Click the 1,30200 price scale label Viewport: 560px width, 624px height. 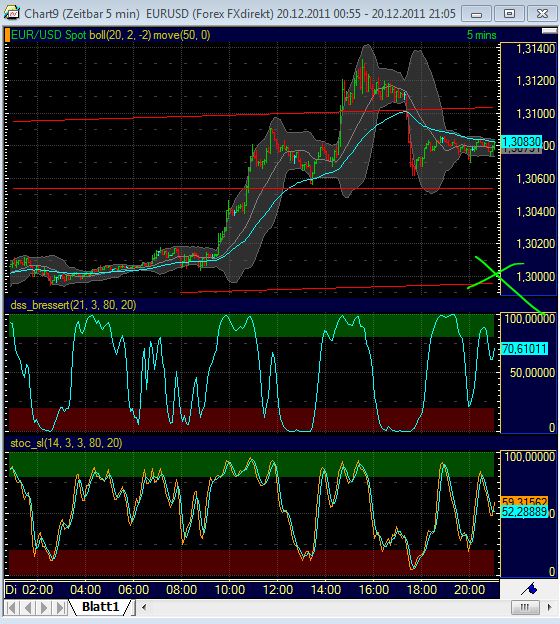coord(535,244)
